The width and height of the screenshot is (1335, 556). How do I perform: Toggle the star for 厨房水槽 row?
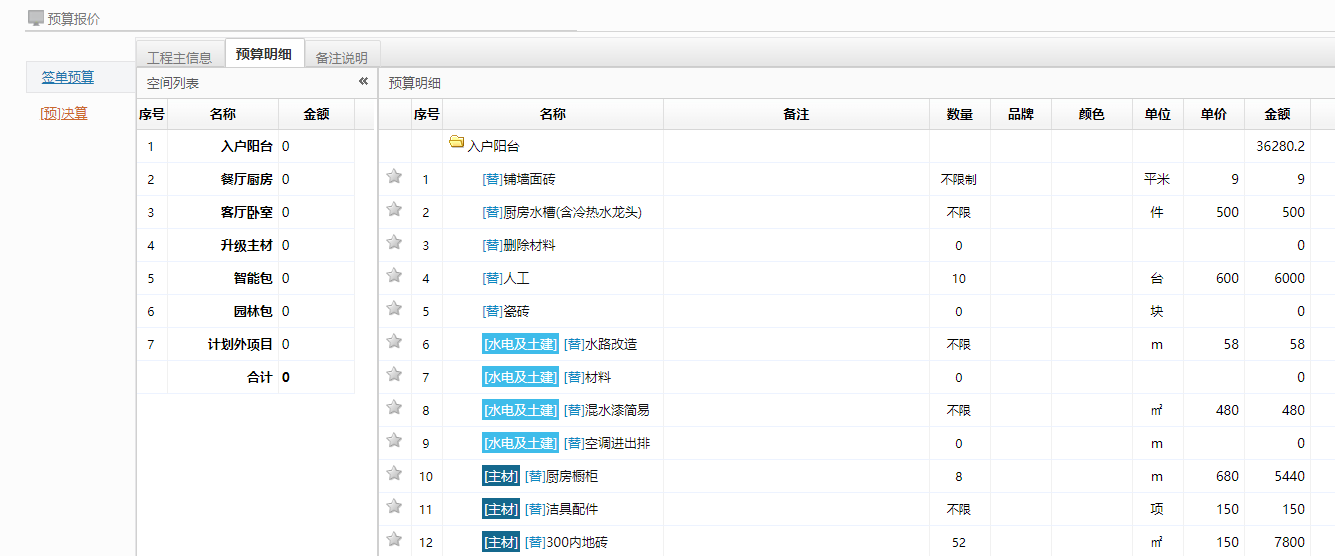pos(394,210)
